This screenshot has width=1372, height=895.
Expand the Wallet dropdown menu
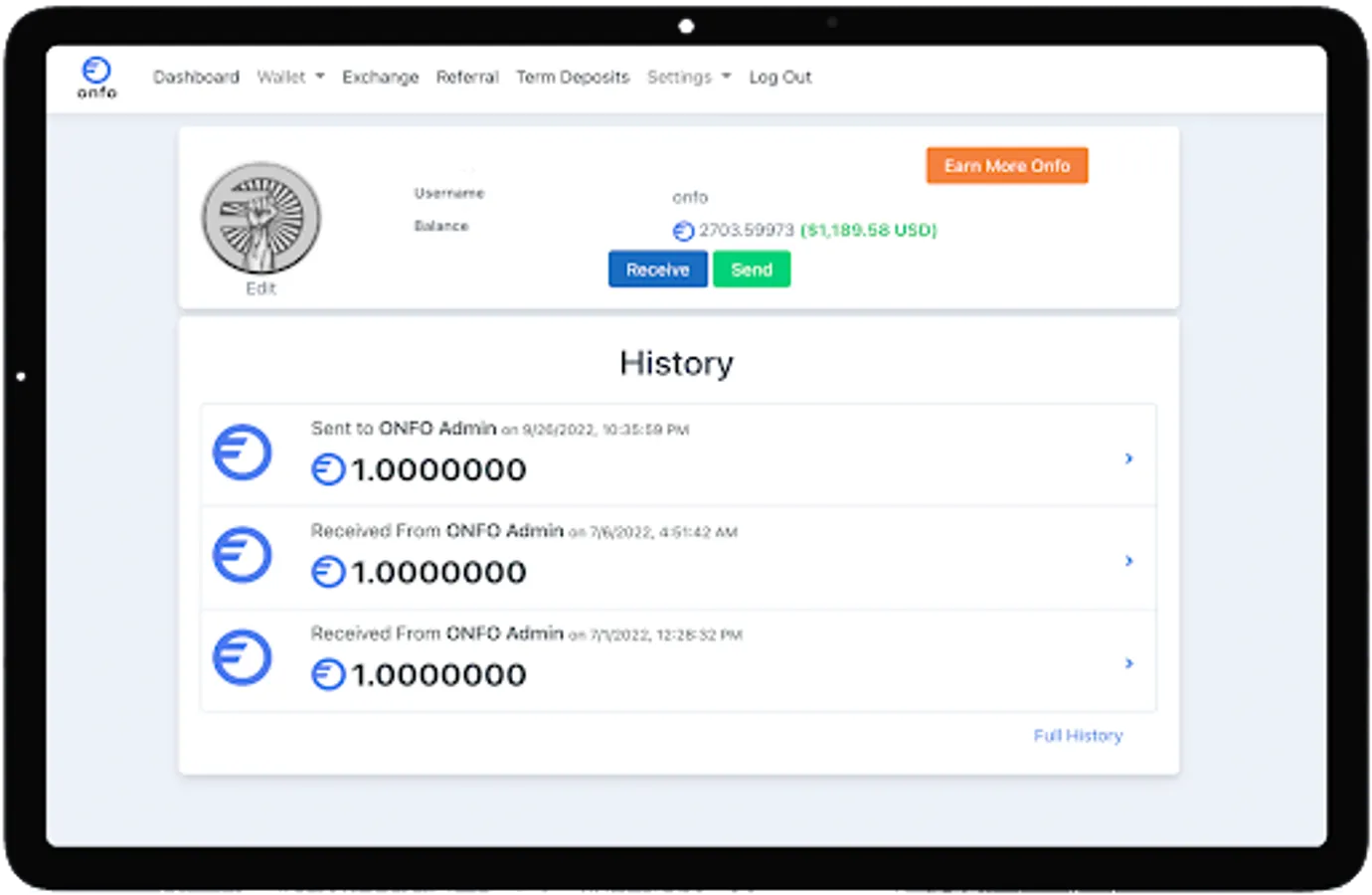pos(290,78)
